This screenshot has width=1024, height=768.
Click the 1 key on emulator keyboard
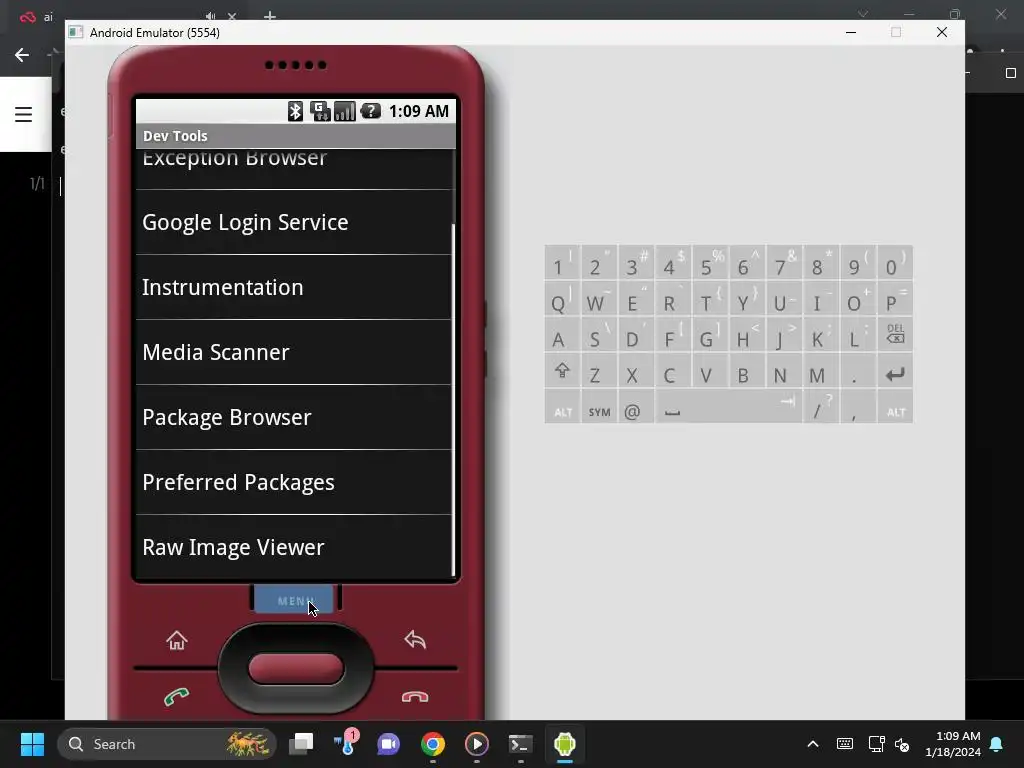[562, 263]
